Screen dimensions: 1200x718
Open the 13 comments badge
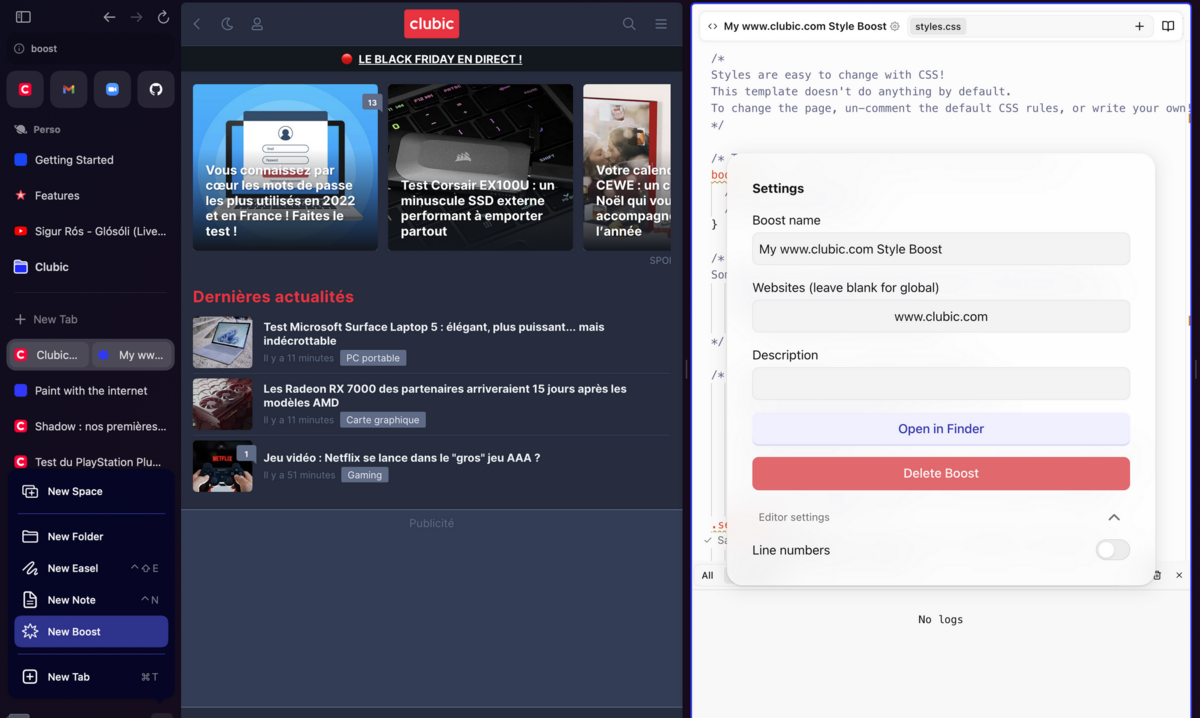click(371, 102)
